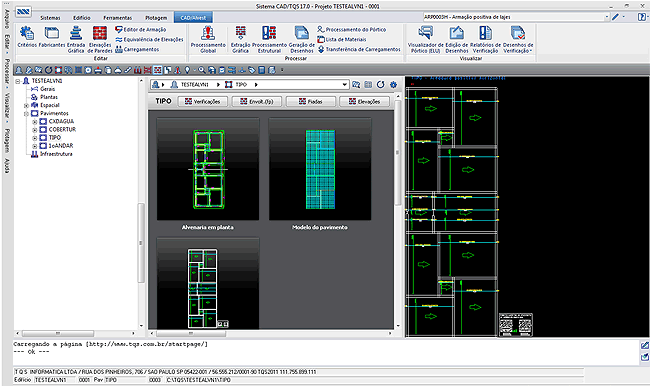The image size is (650, 386).
Task: Expand the 1oANDAR floor node
Action: [x=35, y=146]
